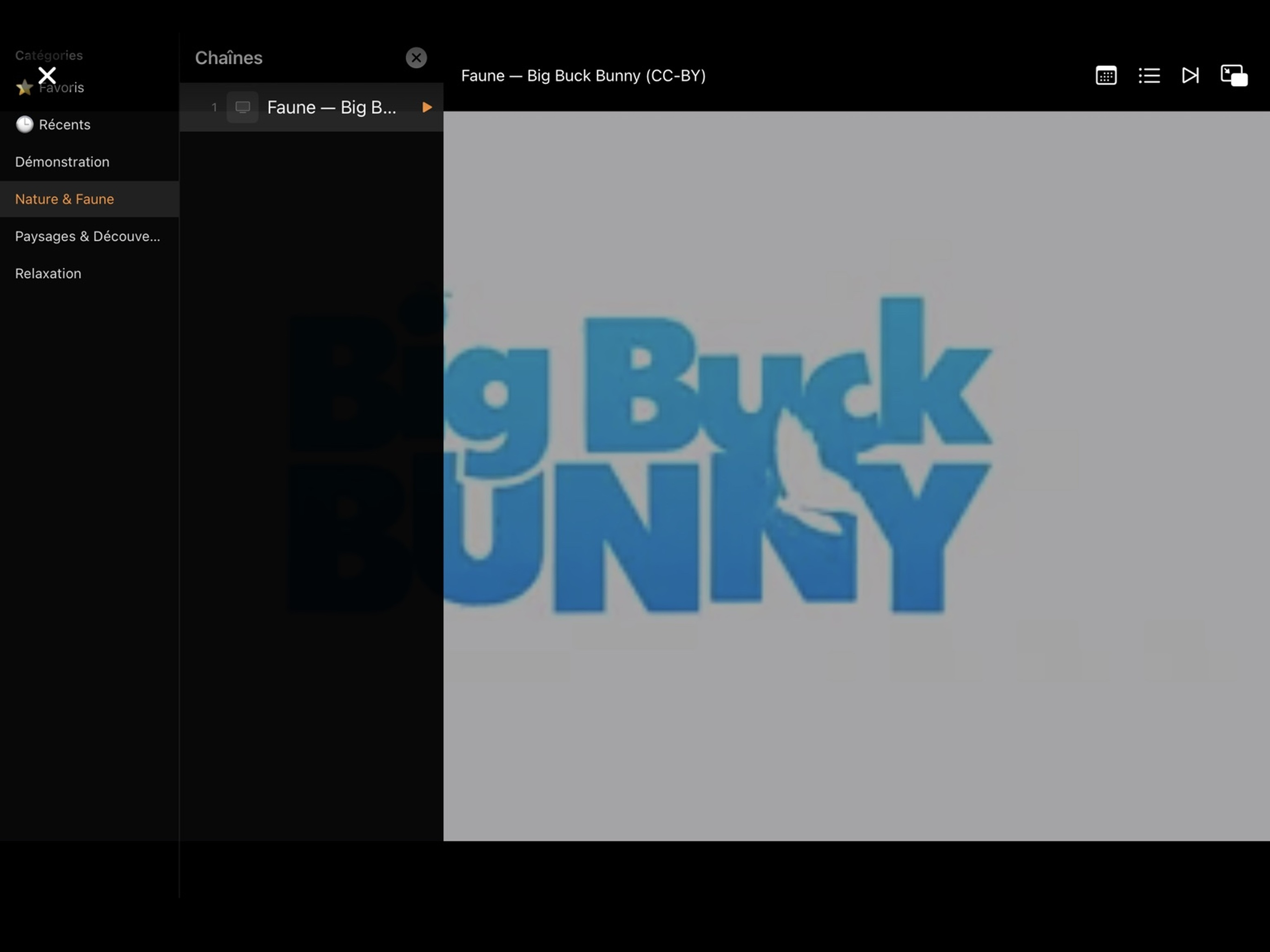The width and height of the screenshot is (1270, 952).
Task: Click the title Faune — Big Buck Bunny (CC-BY)
Action: tap(583, 76)
